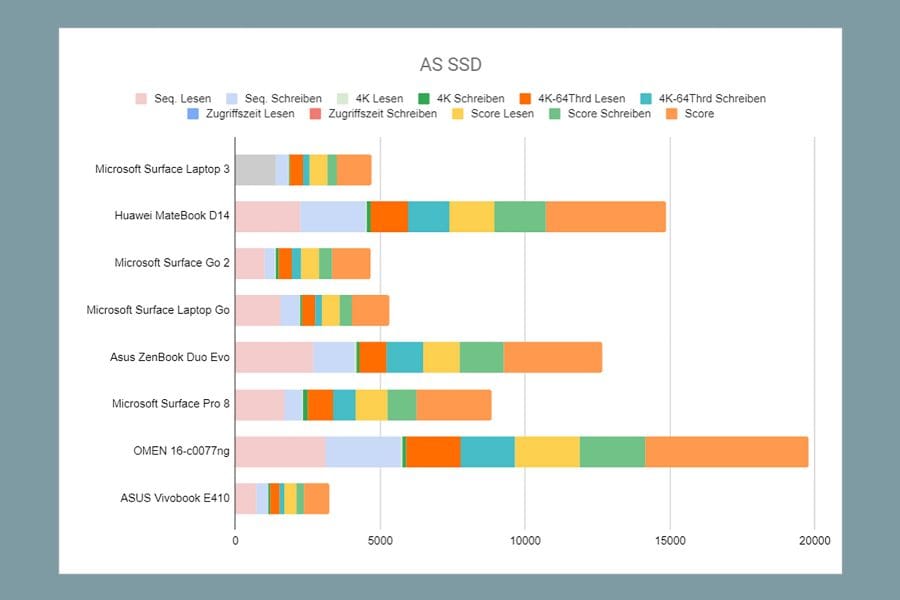Click the yellow segment of Surface Laptop Go bar
The width and height of the screenshot is (900, 600).
click(x=331, y=311)
